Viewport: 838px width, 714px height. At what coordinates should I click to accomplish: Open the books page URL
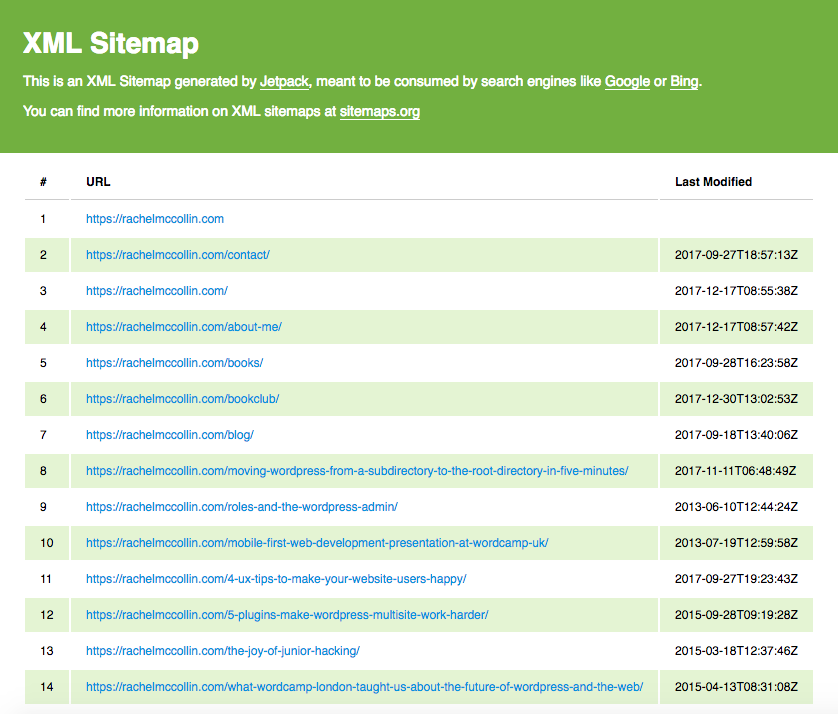tap(174, 363)
